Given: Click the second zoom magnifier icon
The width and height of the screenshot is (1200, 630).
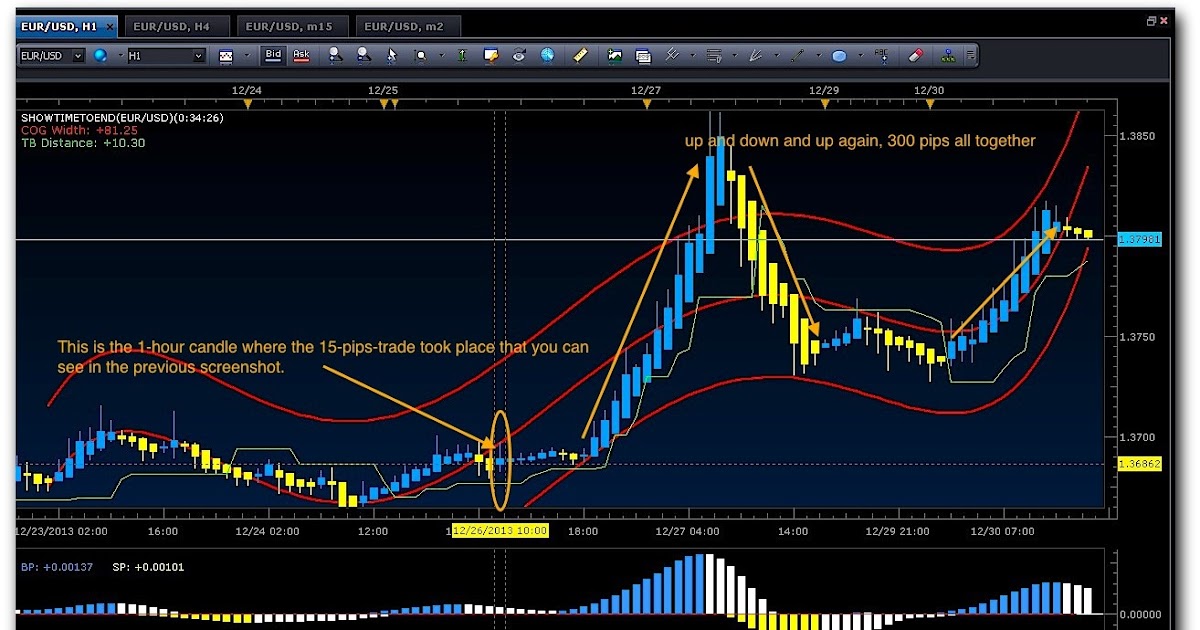Looking at the screenshot, I should 364,56.
